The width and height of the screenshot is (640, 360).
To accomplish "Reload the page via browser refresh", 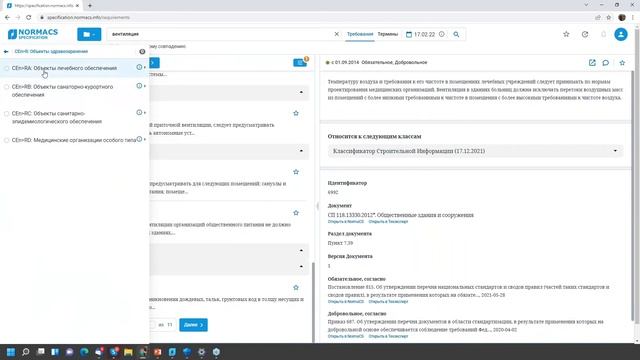I will [29, 17].
